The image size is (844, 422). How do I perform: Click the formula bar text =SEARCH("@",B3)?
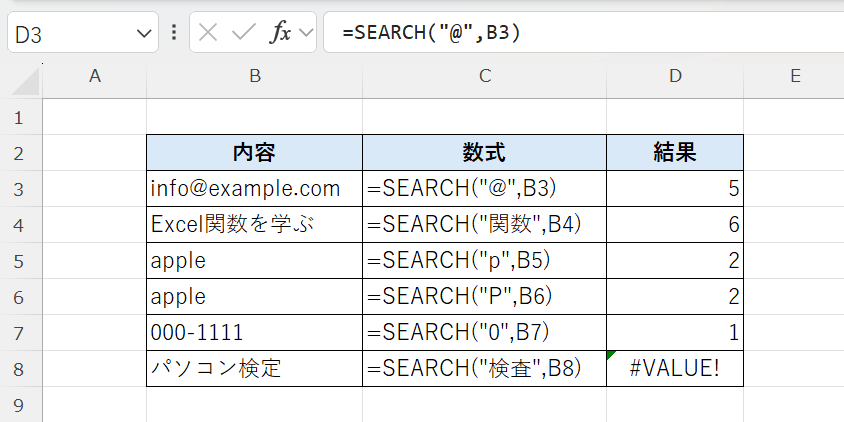pyautogui.click(x=431, y=33)
